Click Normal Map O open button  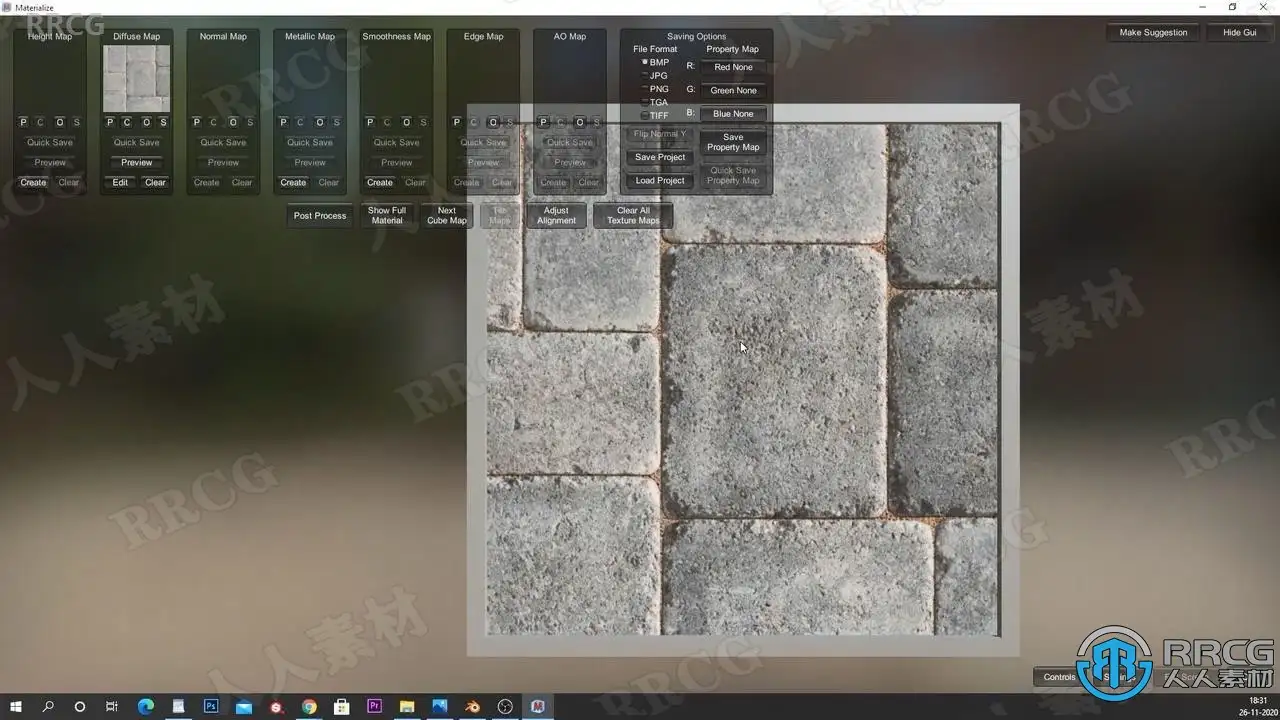pos(233,122)
